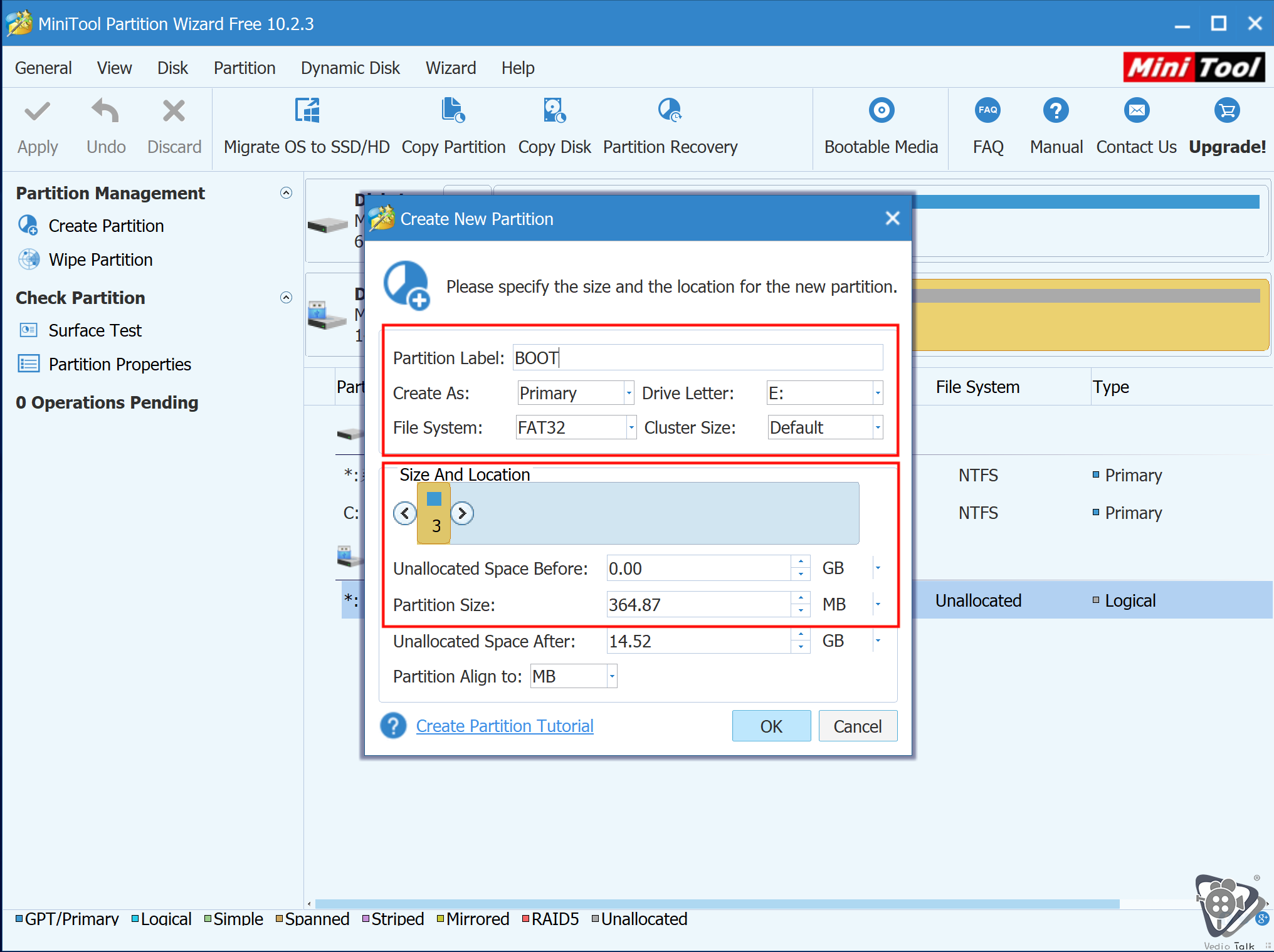Increase Unallocated Space Before with up stepper

point(801,562)
